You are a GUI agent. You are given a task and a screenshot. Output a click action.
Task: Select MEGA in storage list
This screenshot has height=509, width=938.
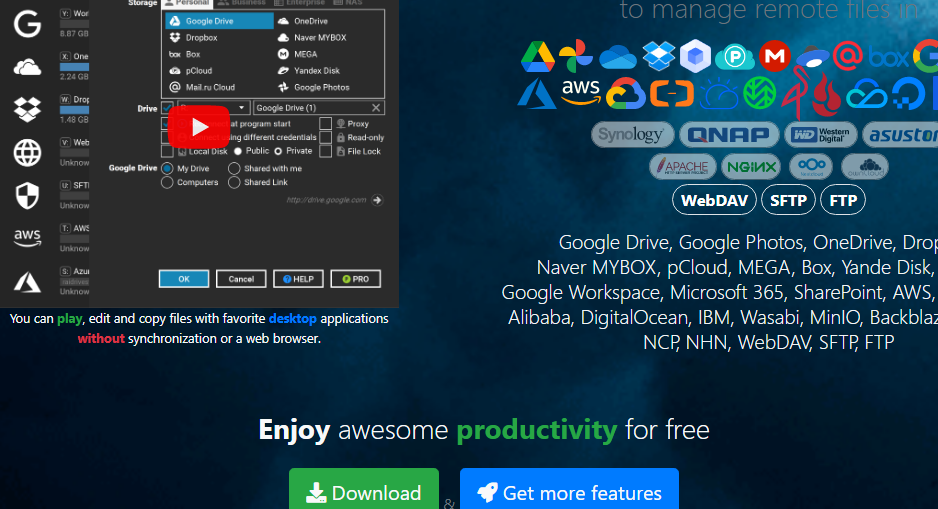tap(305, 54)
